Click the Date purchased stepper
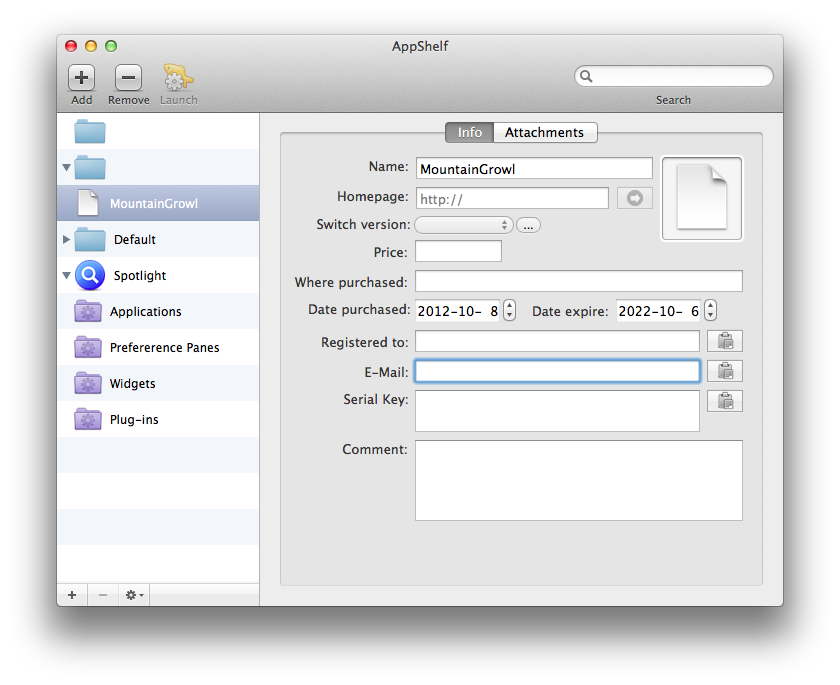Image resolution: width=840 pixels, height=685 pixels. point(509,311)
